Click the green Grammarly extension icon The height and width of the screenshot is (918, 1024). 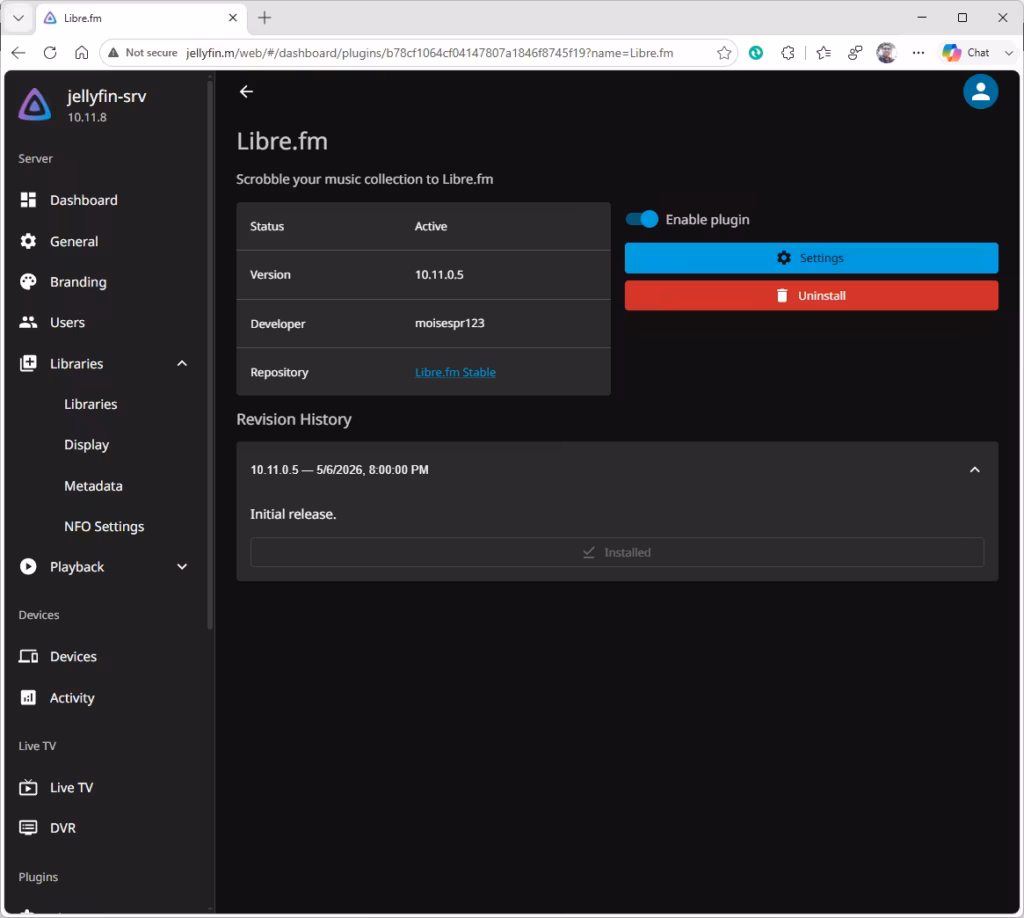tap(756, 53)
